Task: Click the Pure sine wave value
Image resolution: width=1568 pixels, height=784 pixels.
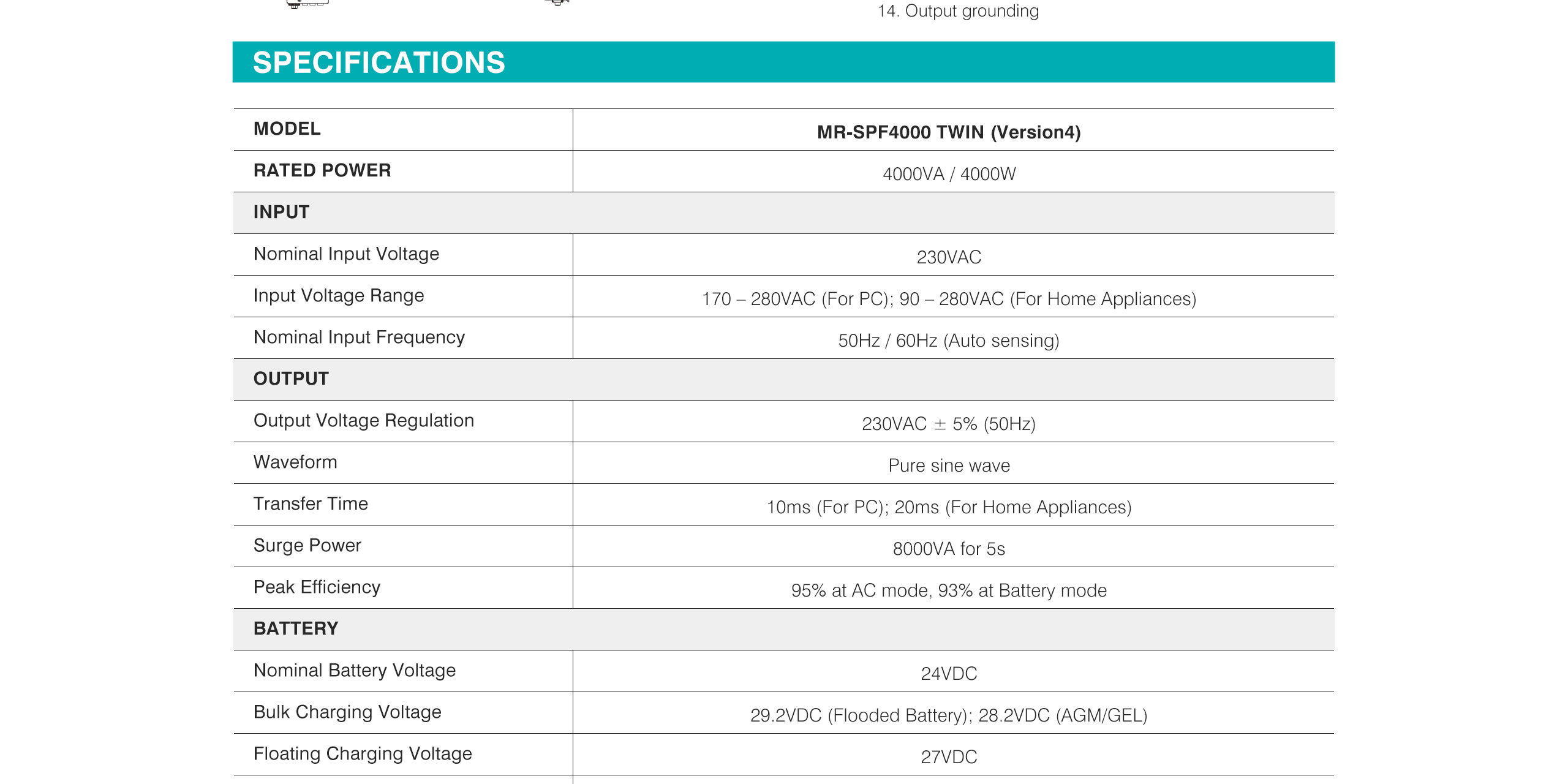Action: (x=949, y=466)
